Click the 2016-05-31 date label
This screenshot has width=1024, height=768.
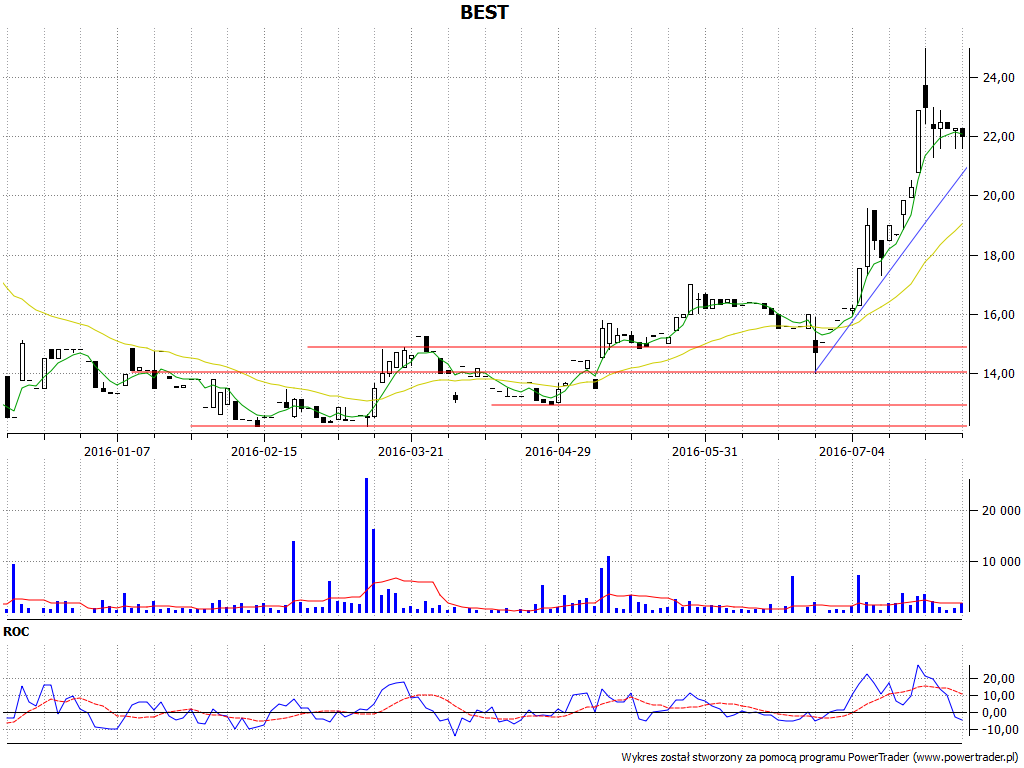(x=705, y=451)
